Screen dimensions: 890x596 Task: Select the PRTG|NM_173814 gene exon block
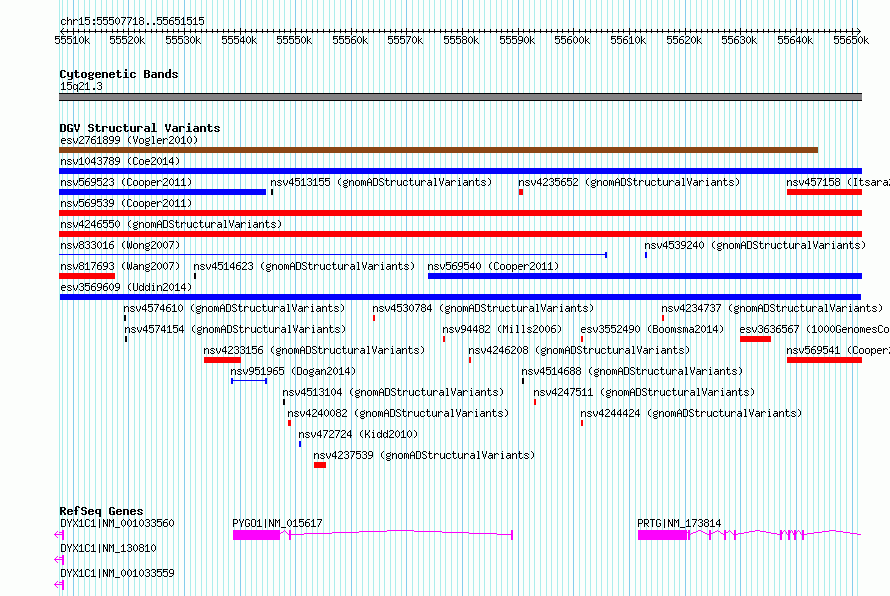pyautogui.click(x=662, y=535)
